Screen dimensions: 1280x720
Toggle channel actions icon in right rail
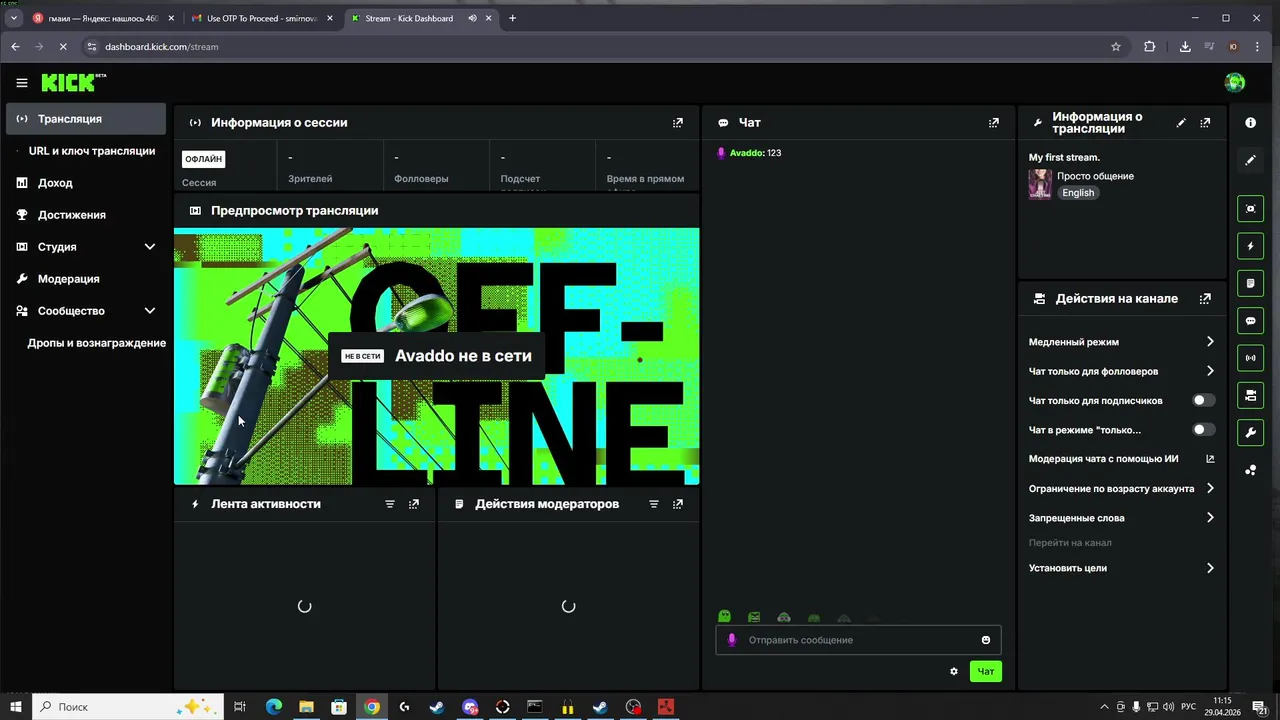[x=1251, y=396]
